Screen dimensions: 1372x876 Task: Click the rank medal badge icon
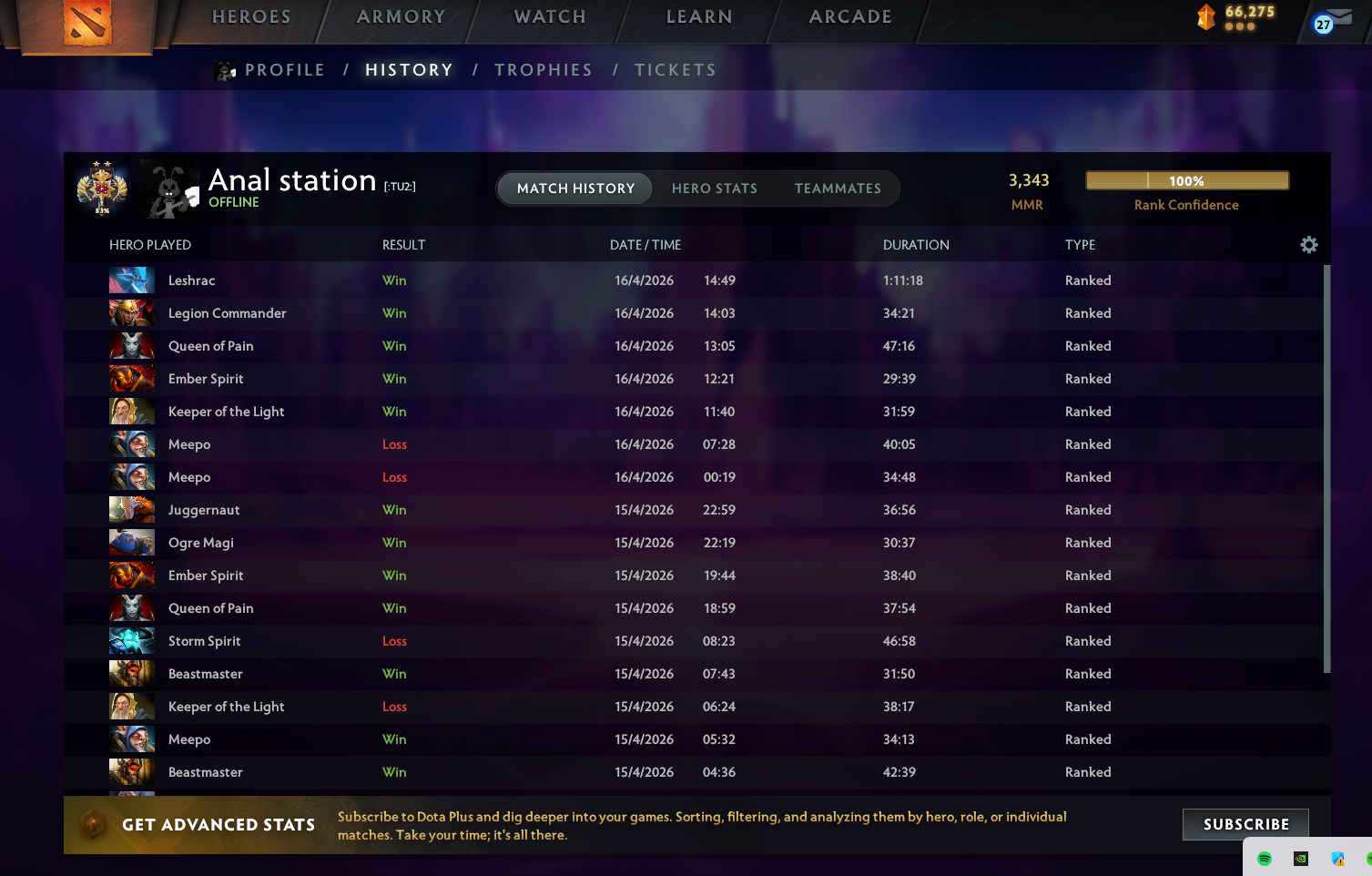[102, 188]
